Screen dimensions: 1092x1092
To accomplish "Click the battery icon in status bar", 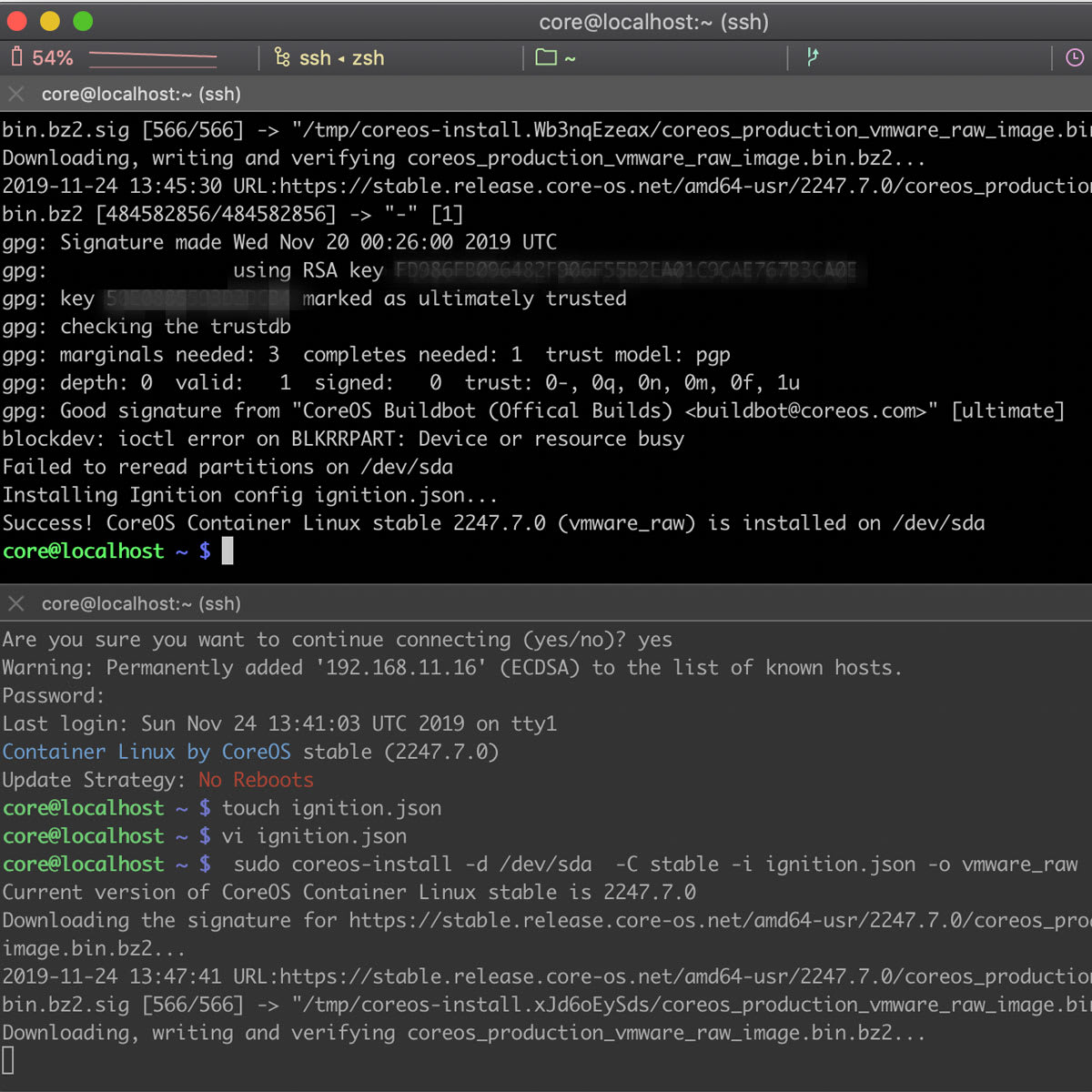I will click(x=16, y=57).
